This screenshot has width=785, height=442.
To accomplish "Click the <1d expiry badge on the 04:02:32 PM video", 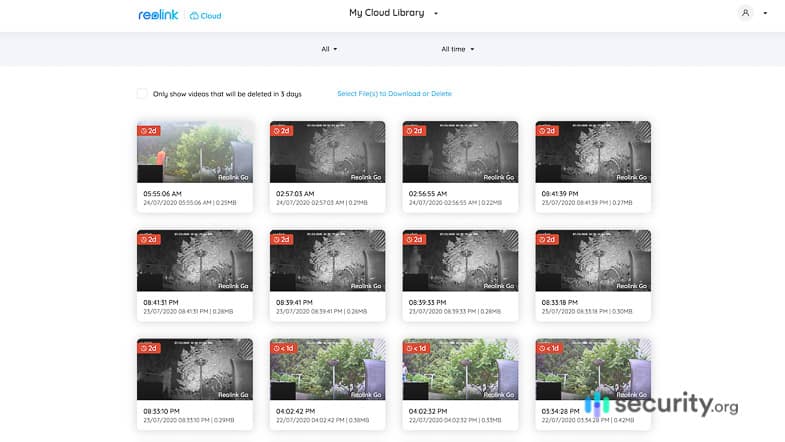I will point(416,348).
